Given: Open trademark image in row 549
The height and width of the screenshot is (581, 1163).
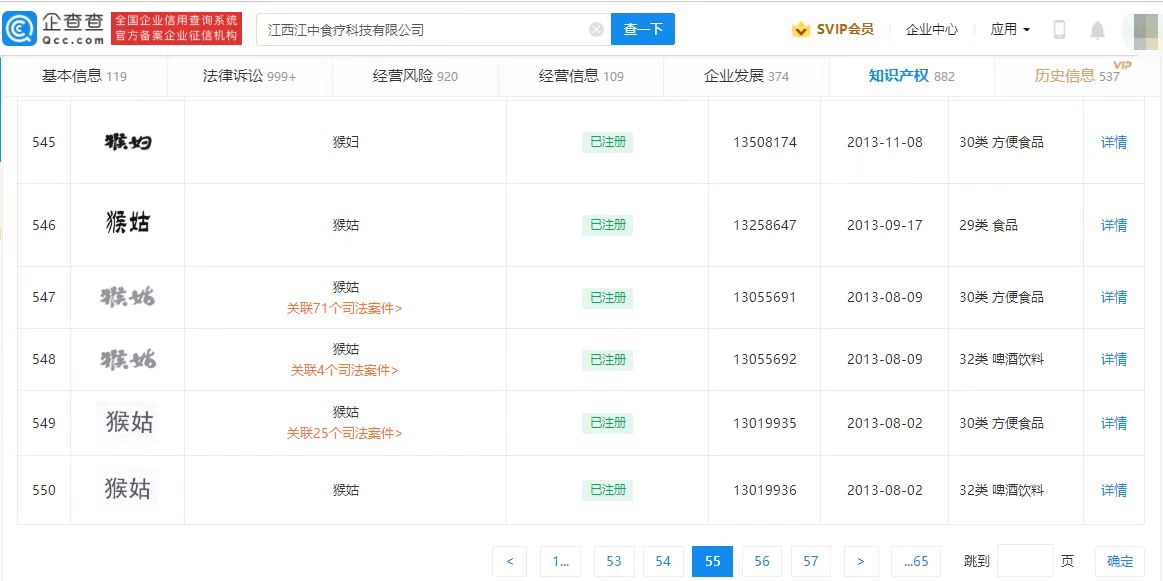Looking at the screenshot, I should point(128,422).
